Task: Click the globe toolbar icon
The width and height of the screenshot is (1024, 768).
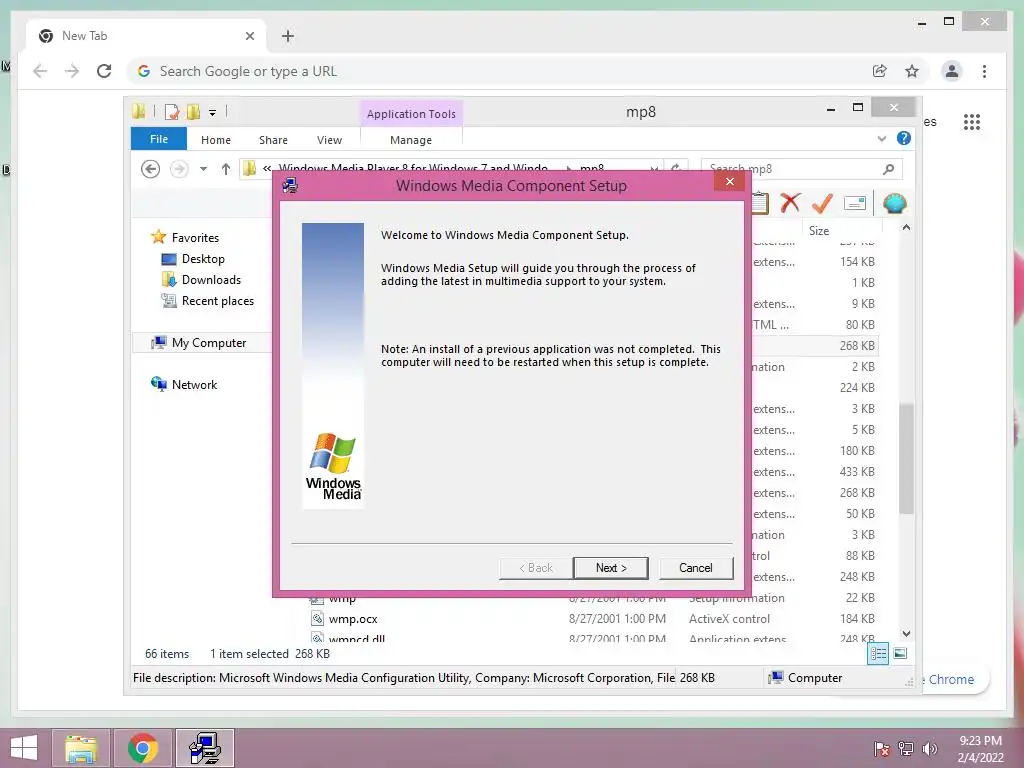Action: (894, 203)
